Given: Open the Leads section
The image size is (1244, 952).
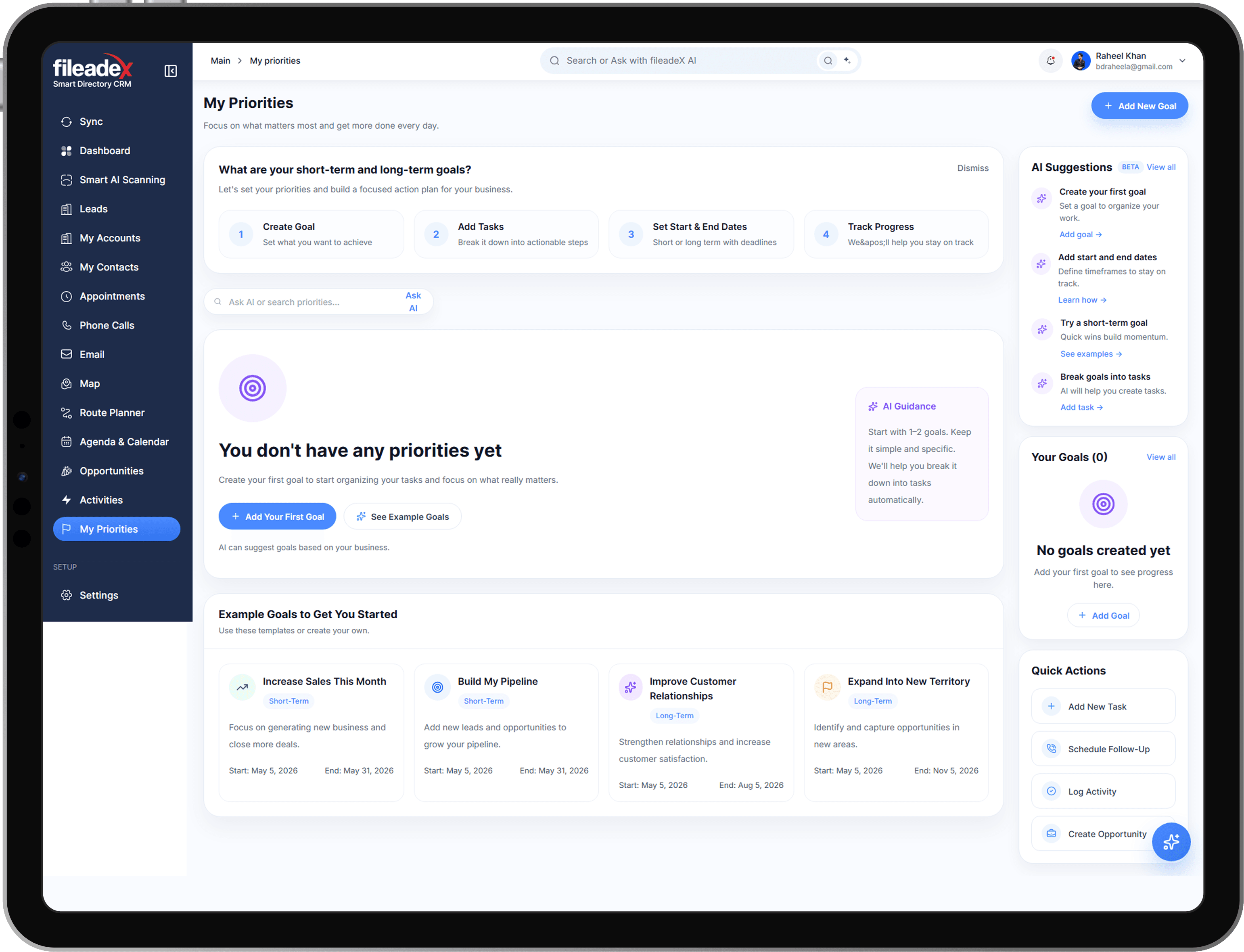Looking at the screenshot, I should click(116, 209).
